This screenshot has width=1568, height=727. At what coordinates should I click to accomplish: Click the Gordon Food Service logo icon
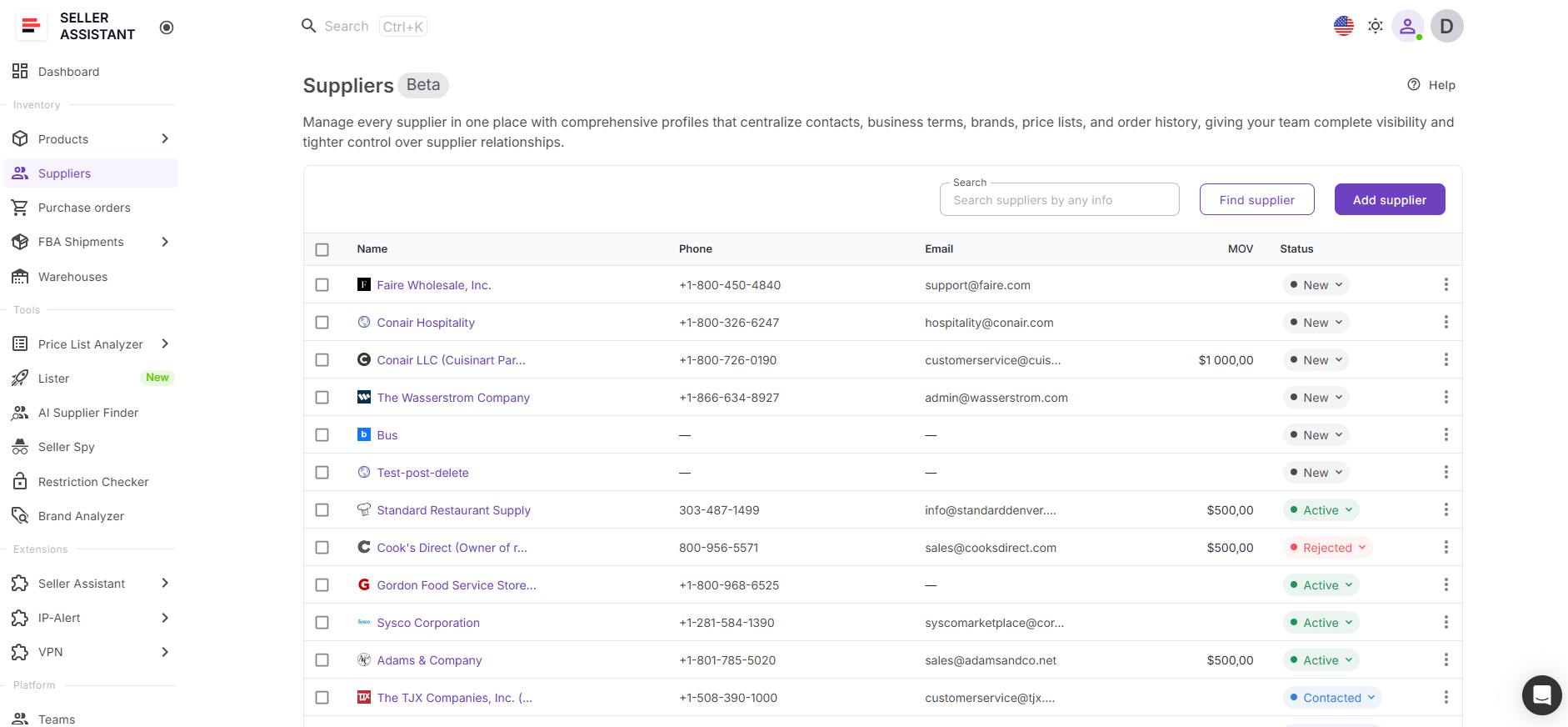(x=364, y=584)
